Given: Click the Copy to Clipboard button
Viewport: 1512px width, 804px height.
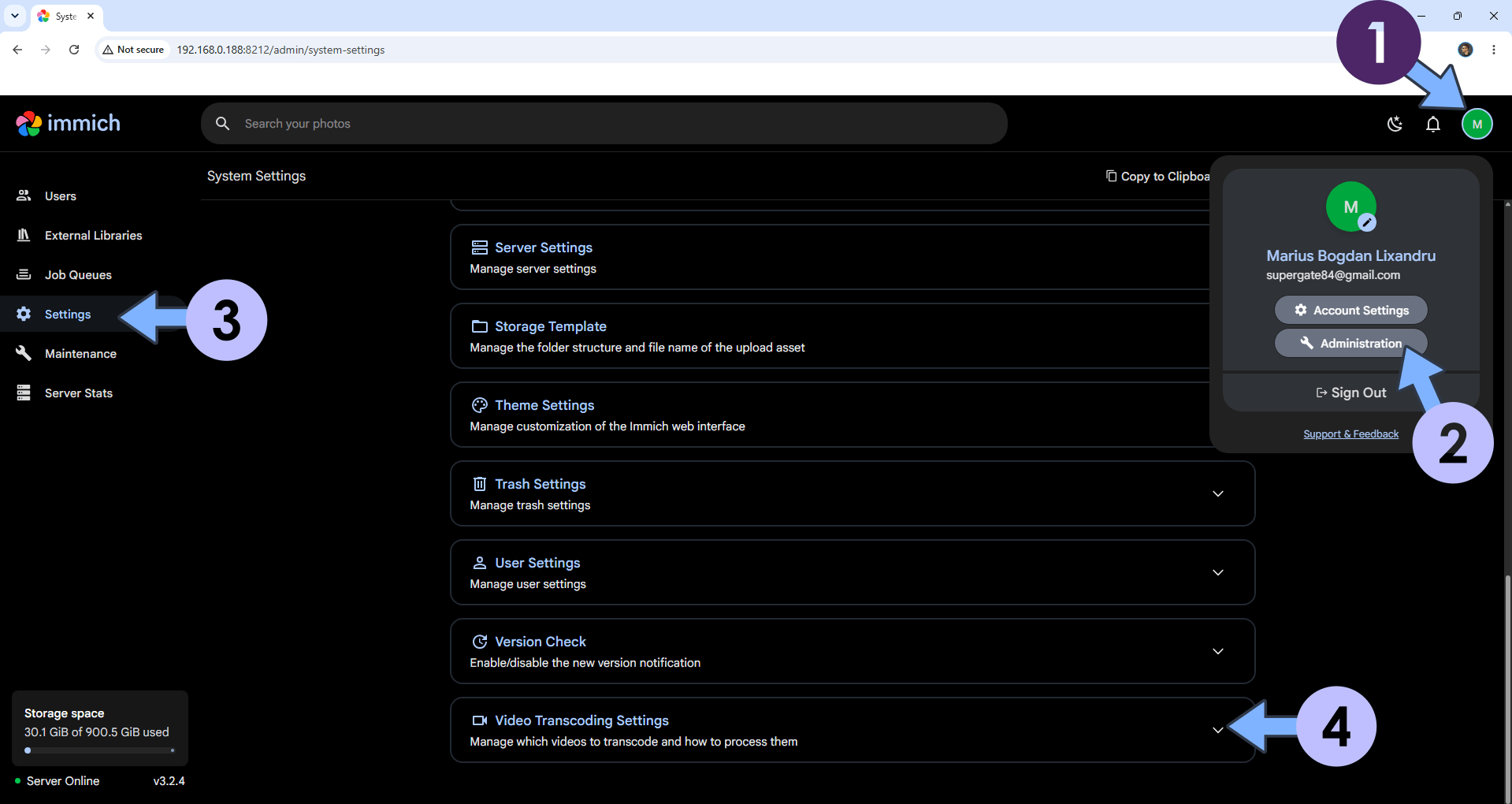Looking at the screenshot, I should pos(1157,177).
